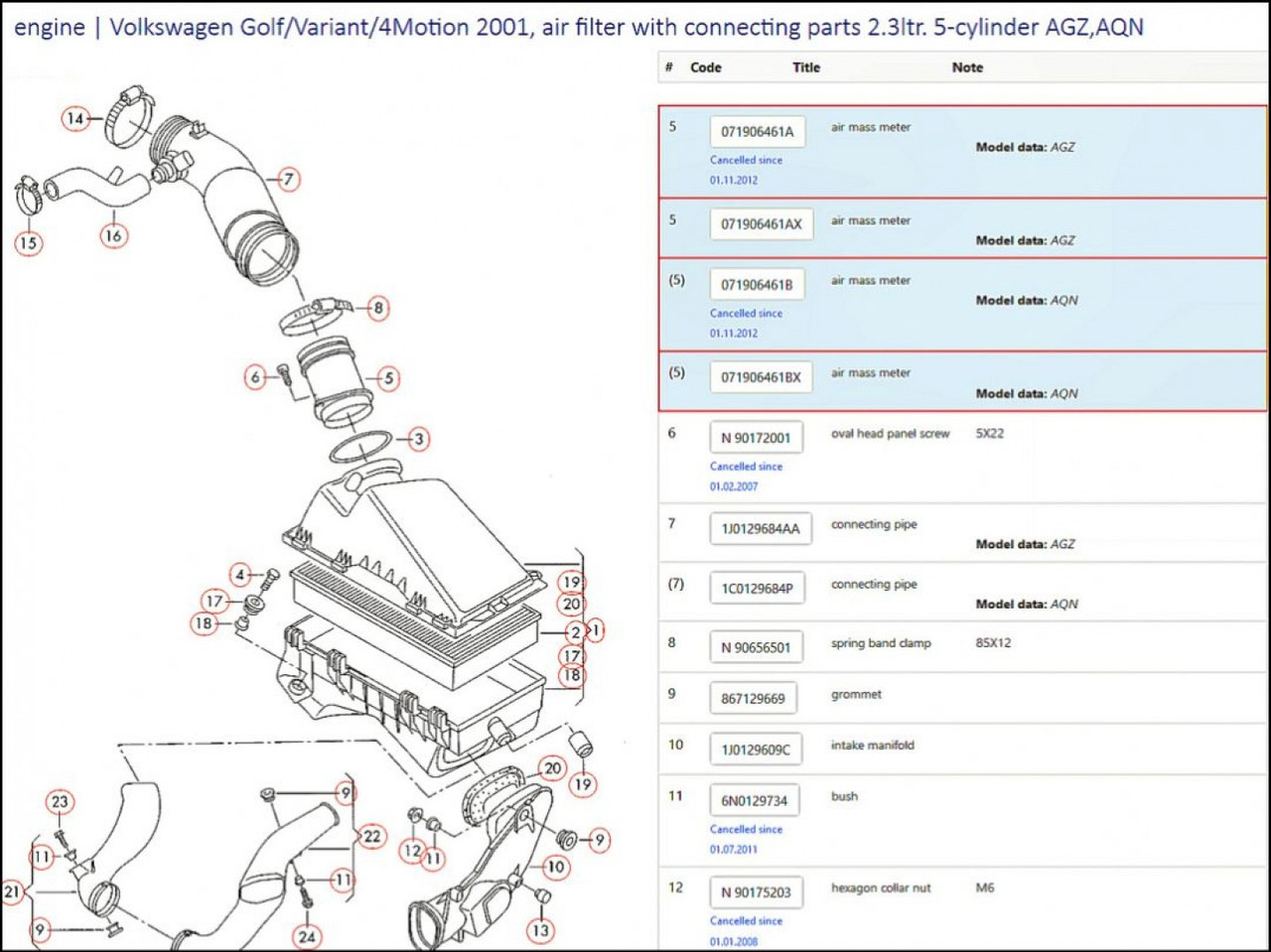
Task: Click the 'spring band clamp' title
Action: [x=882, y=643]
